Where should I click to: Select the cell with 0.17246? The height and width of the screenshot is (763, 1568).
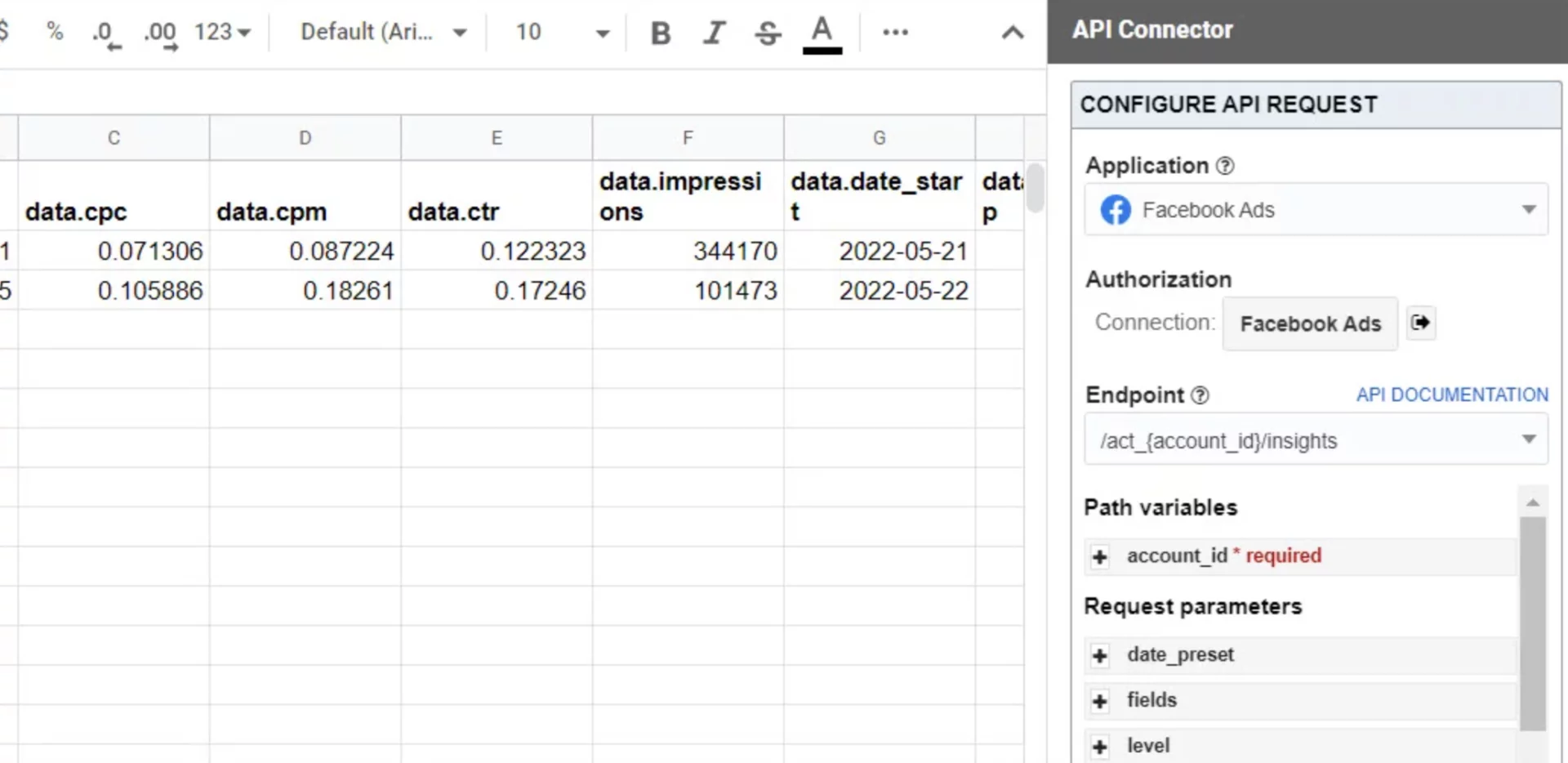(497, 290)
